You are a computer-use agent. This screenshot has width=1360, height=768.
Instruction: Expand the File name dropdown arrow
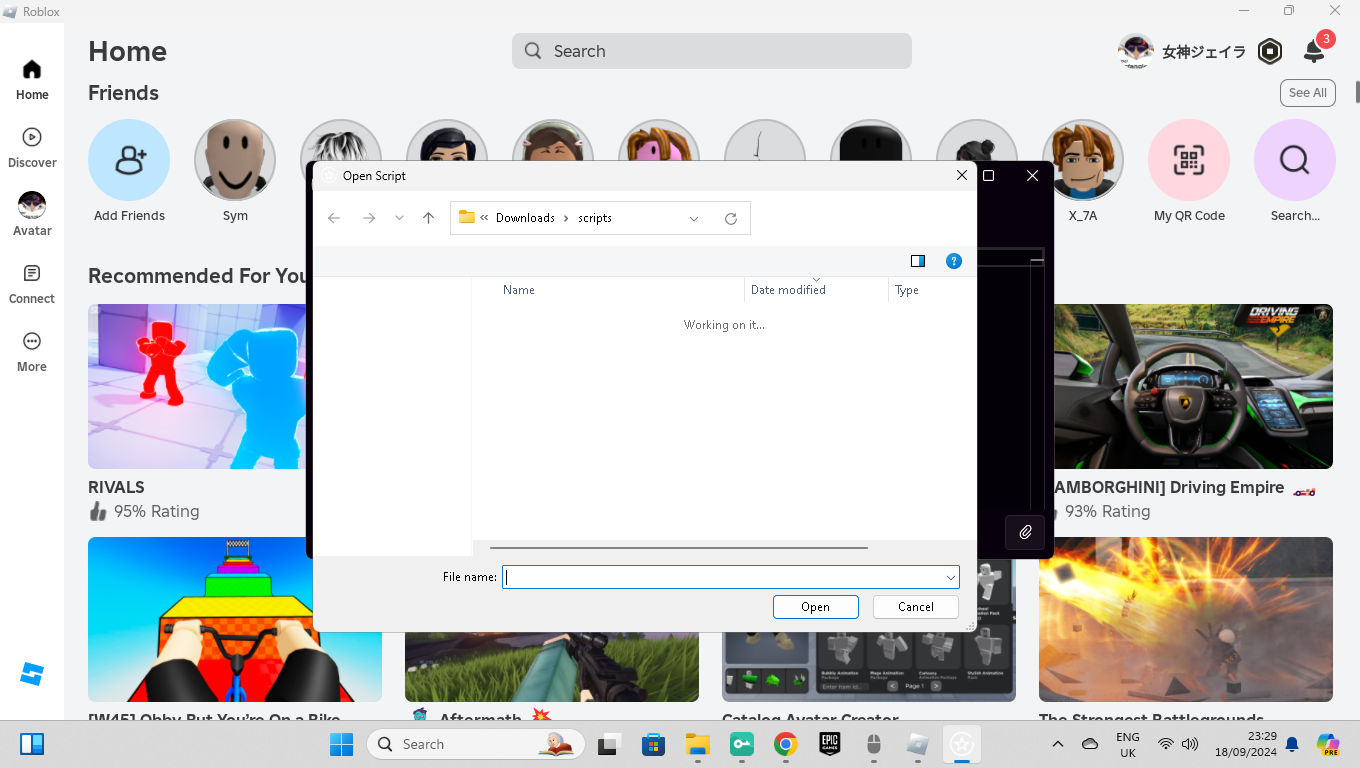click(x=950, y=577)
